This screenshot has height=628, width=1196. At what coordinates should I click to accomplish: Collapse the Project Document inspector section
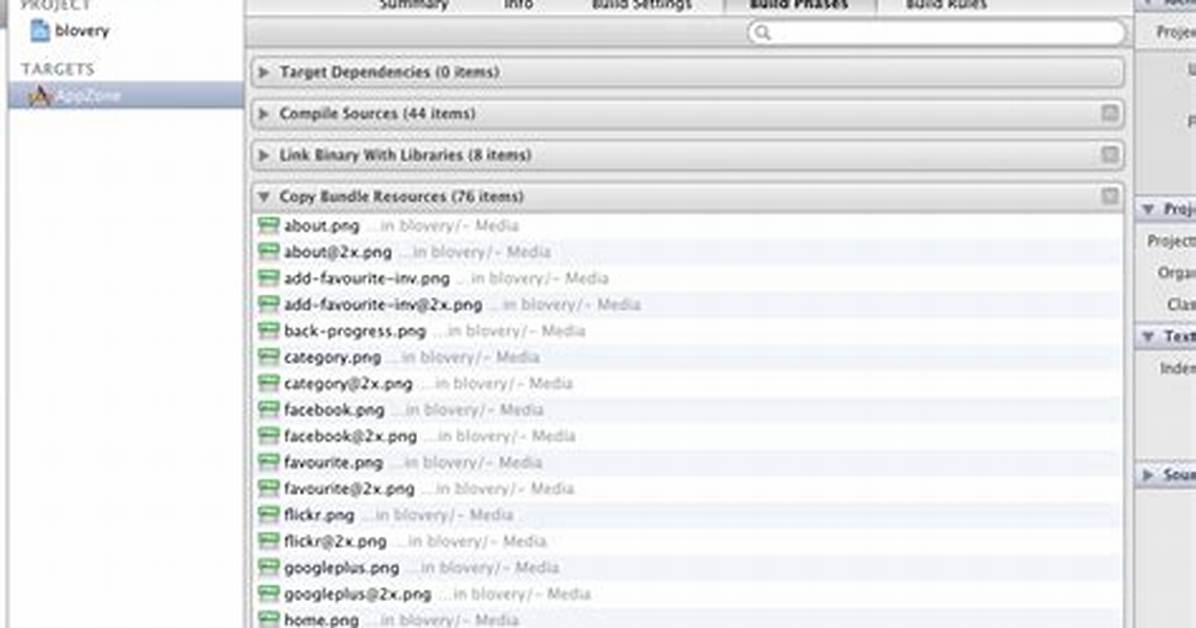tap(1148, 209)
